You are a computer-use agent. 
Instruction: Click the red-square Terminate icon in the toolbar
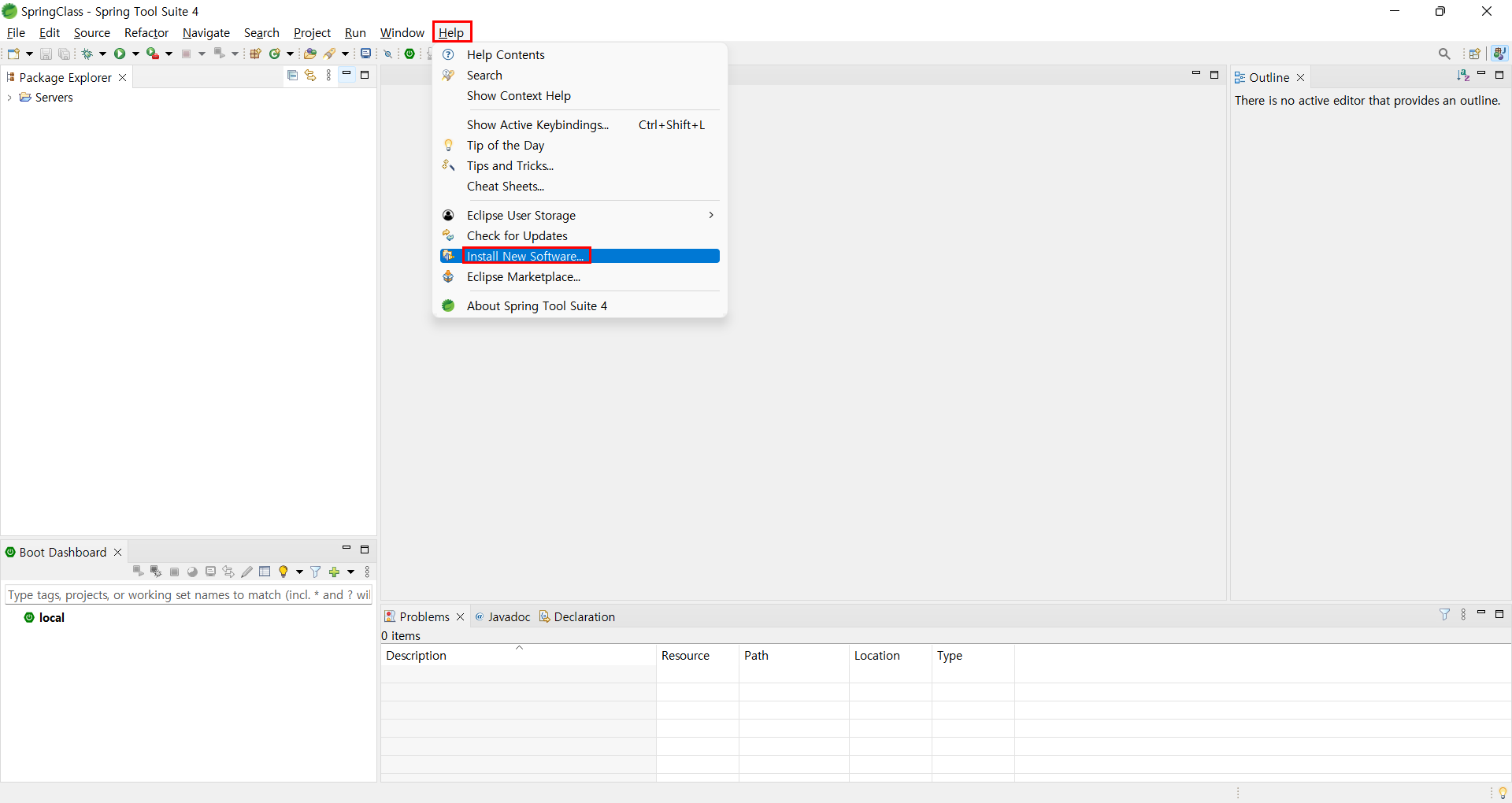click(x=186, y=54)
